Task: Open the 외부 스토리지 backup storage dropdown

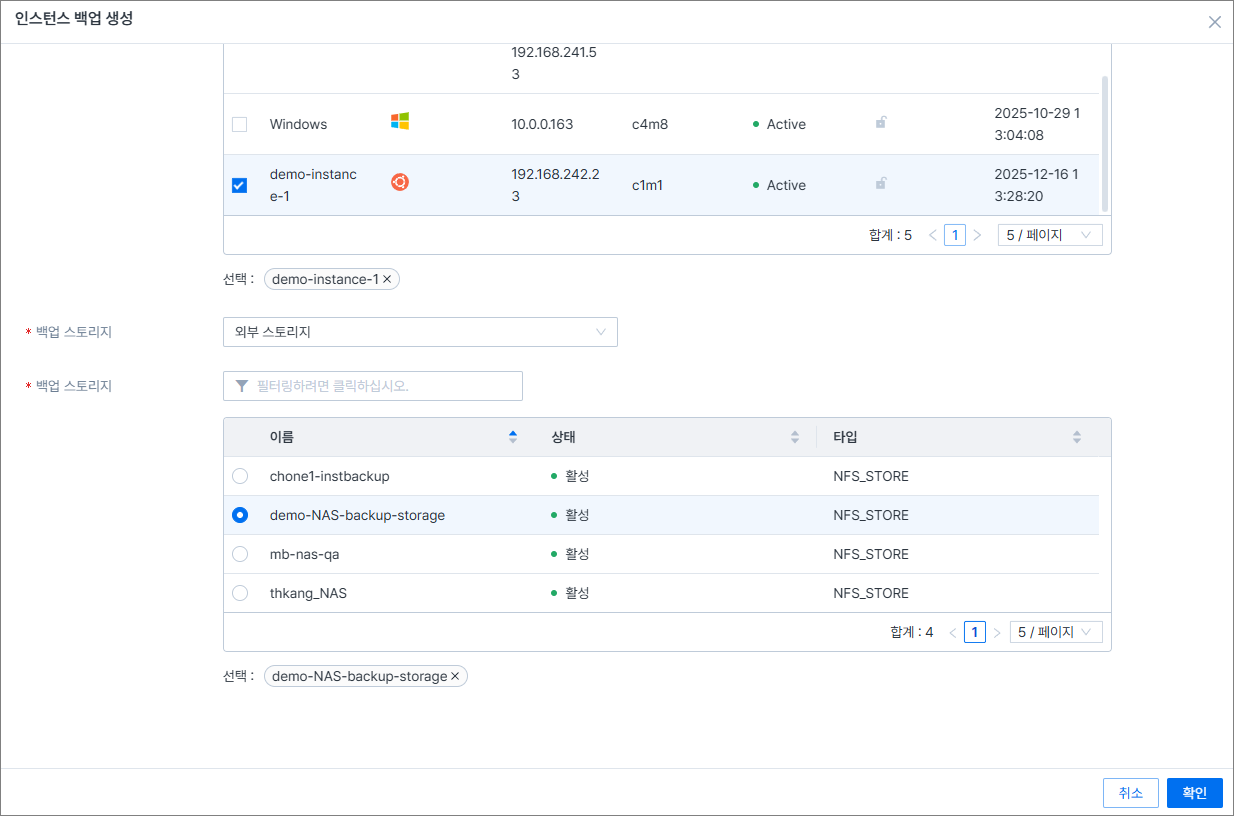Action: pos(420,332)
